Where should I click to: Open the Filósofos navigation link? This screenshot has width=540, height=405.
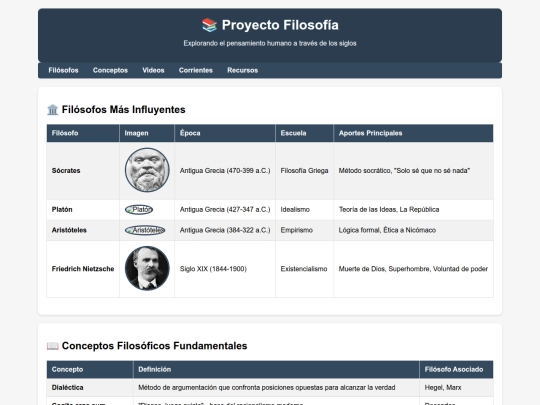click(x=63, y=70)
